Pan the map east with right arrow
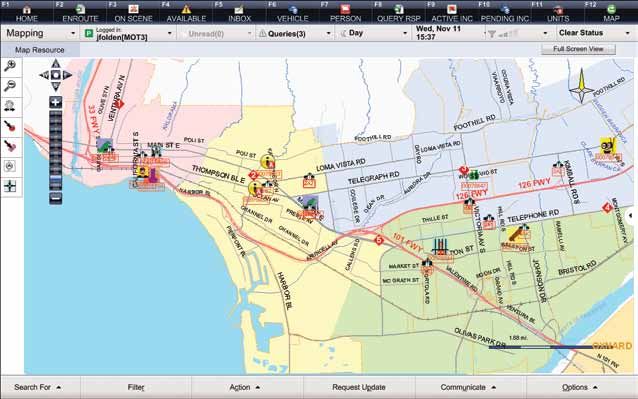 (67, 75)
